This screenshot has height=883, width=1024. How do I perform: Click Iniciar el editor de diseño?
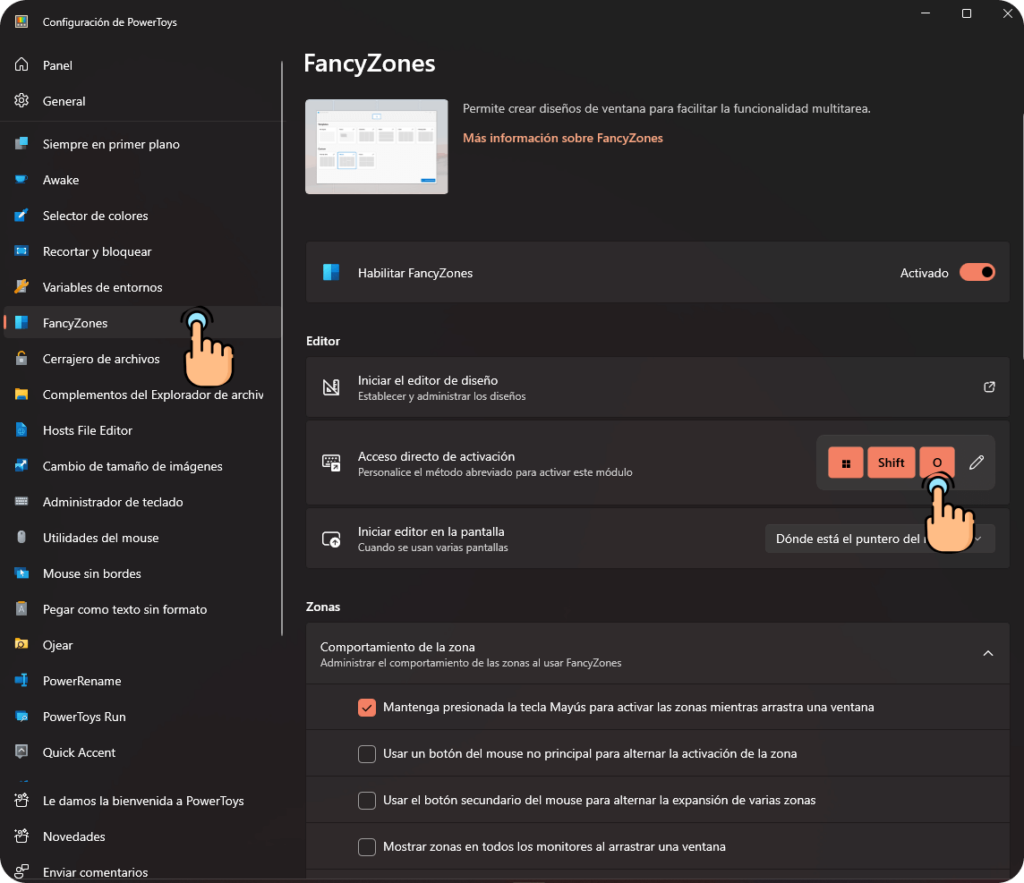coord(427,381)
